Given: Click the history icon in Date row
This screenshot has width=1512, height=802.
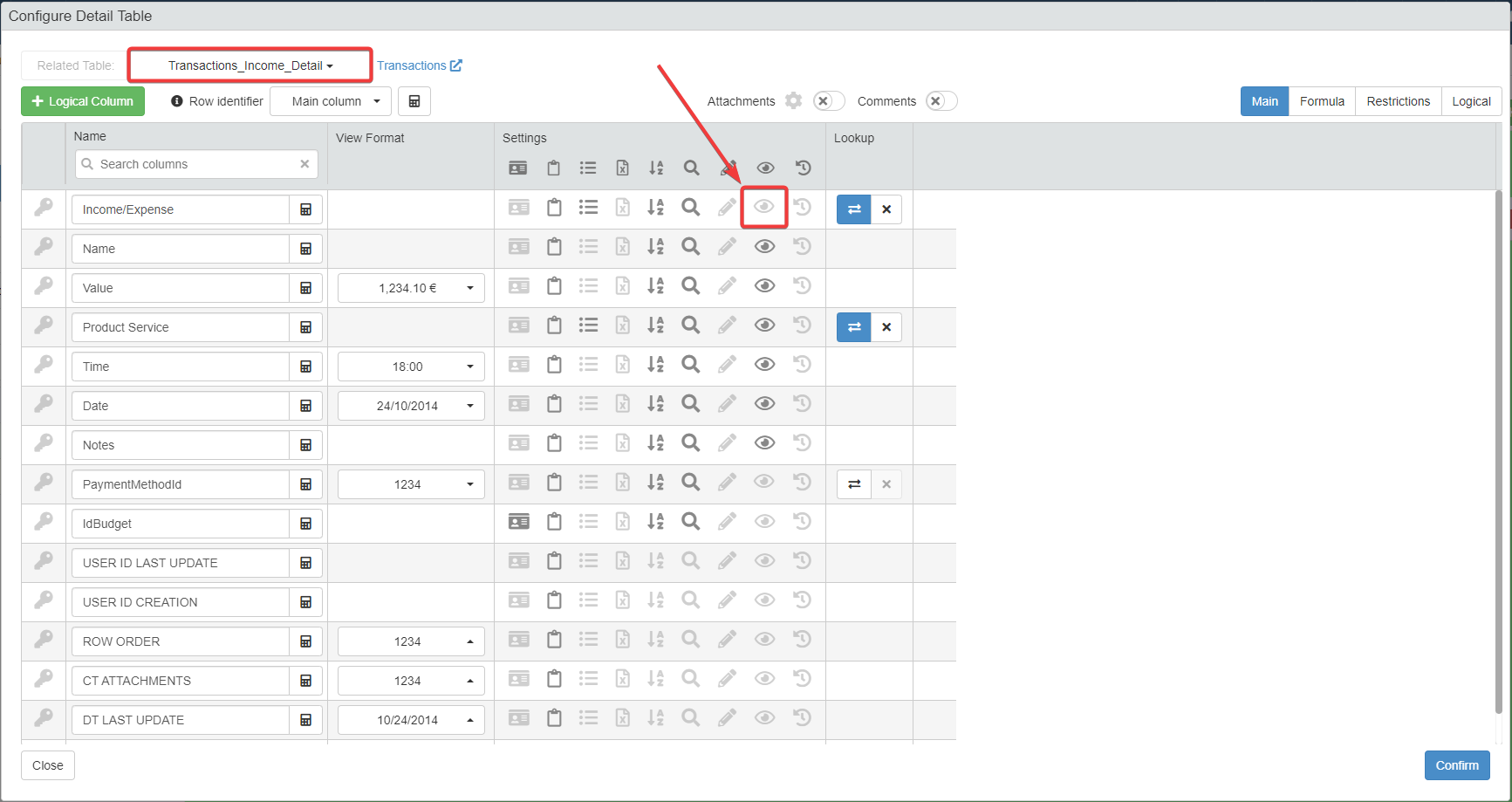Looking at the screenshot, I should [x=802, y=404].
